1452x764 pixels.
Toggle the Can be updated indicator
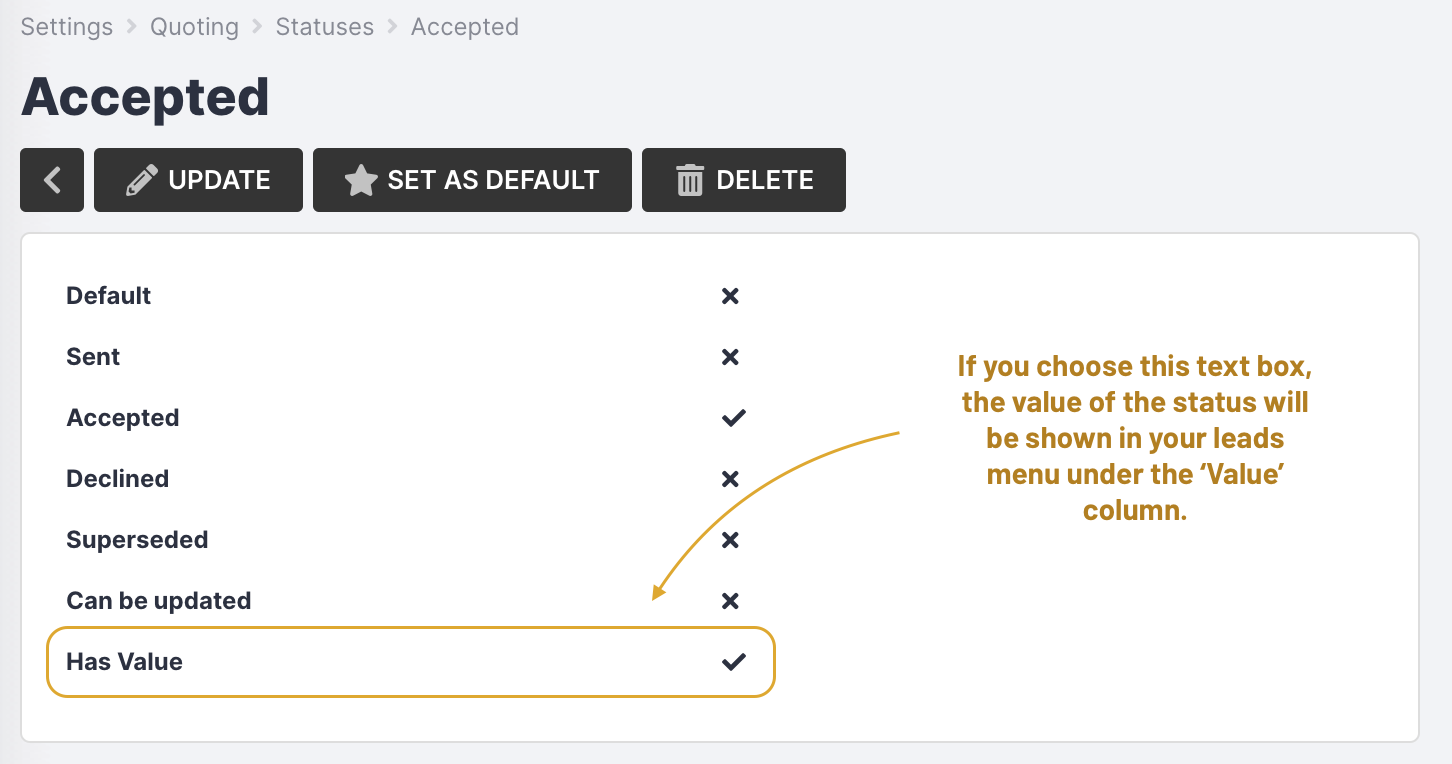(730, 600)
